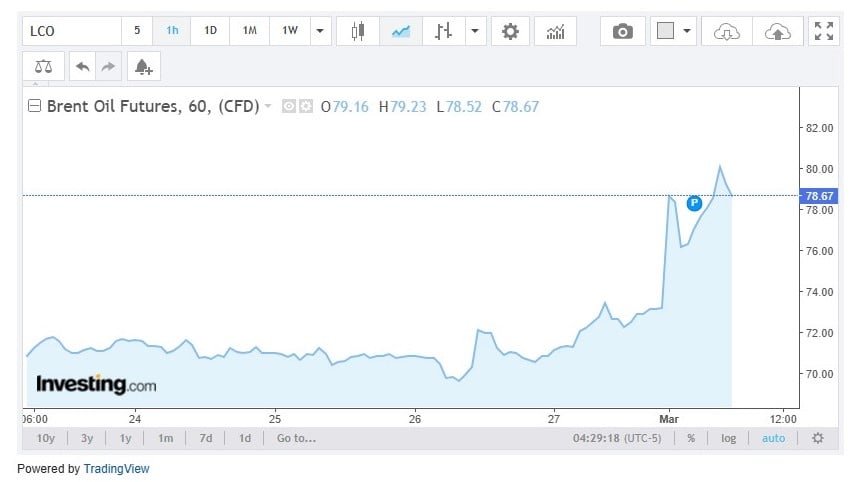Image resolution: width=852 pixels, height=482 pixels.
Task: Open chart properties gear icon
Action: click(x=510, y=31)
